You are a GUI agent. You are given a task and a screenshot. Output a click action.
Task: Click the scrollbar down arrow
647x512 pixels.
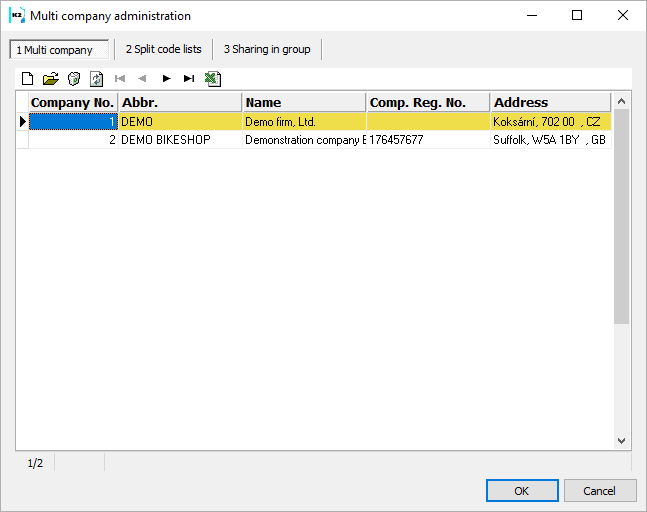click(x=621, y=441)
